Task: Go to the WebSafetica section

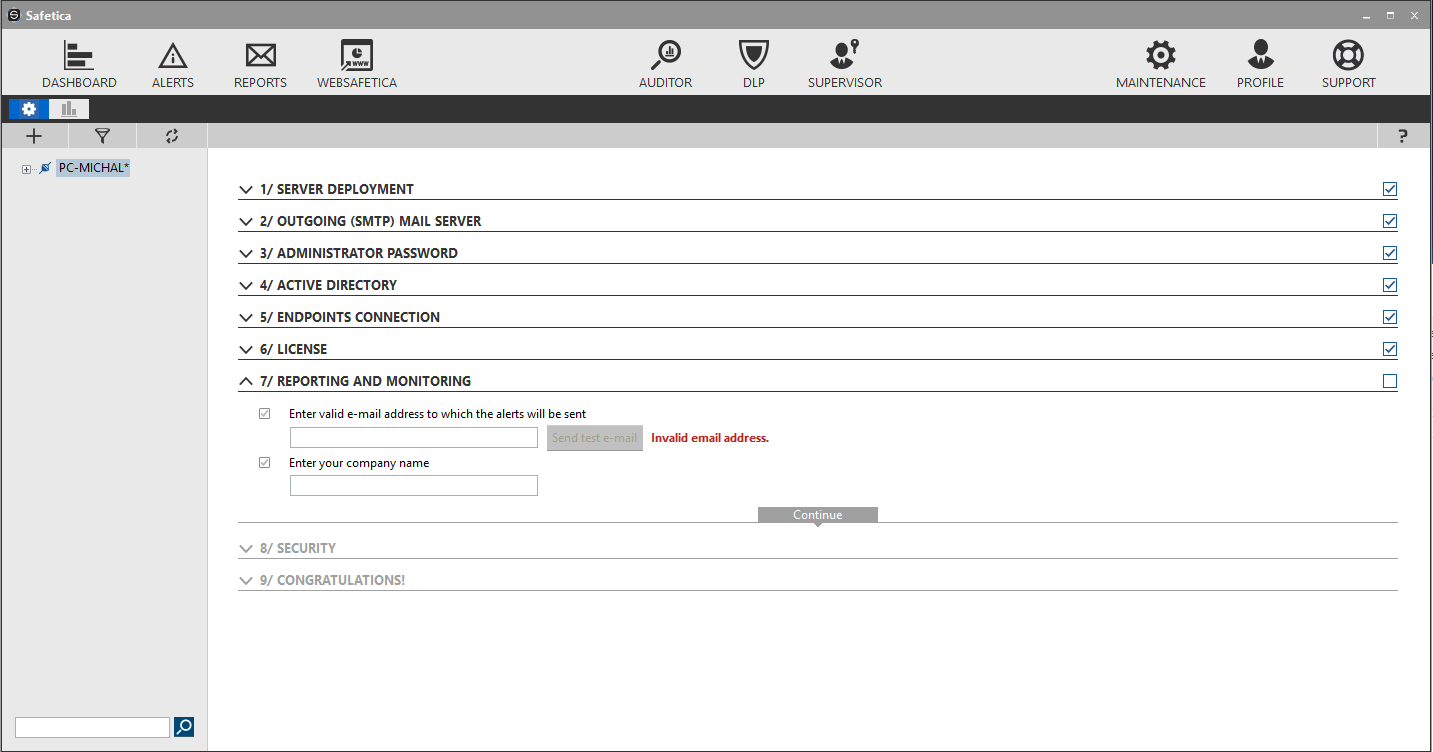Action: [356, 60]
